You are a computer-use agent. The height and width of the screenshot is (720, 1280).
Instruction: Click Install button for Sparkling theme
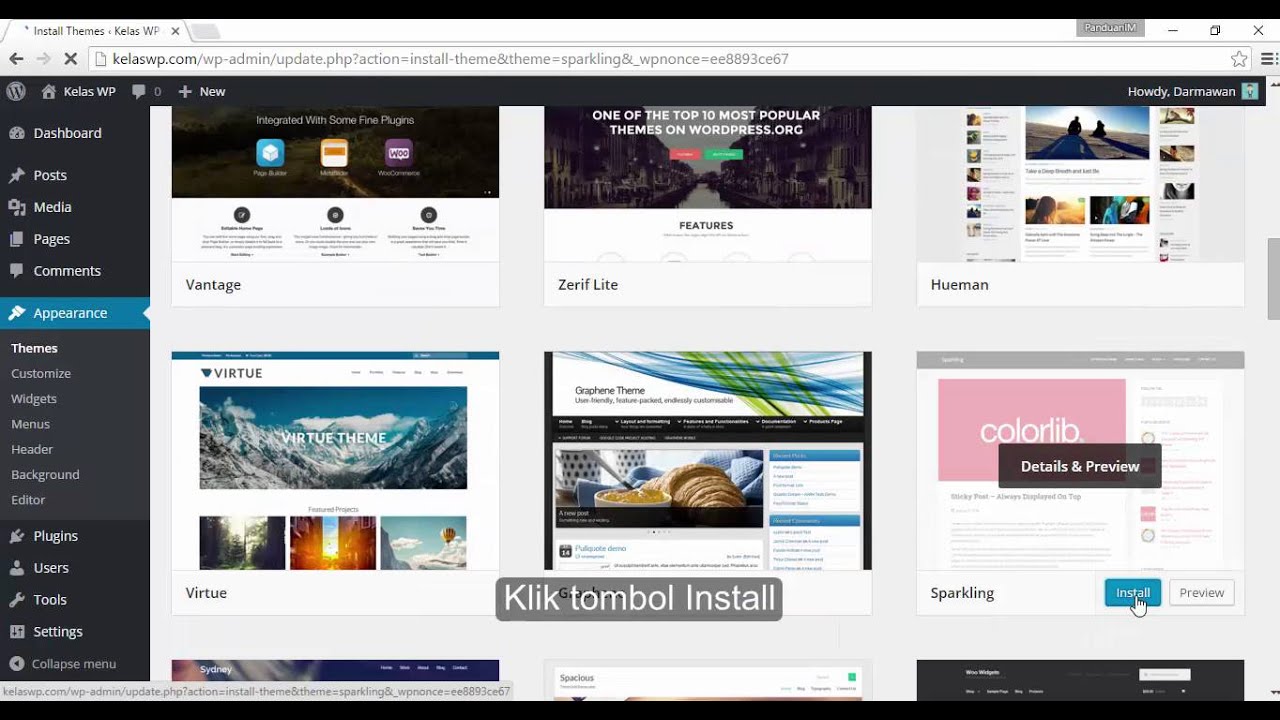coord(1133,593)
